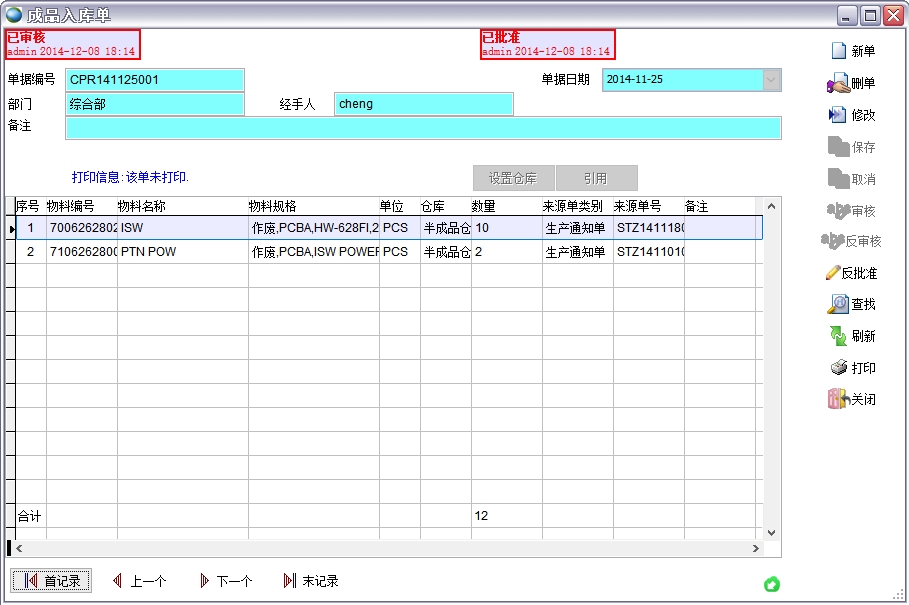This screenshot has height=605, width=909.
Task: Click the 新单 (new document) icon
Action: (839, 51)
